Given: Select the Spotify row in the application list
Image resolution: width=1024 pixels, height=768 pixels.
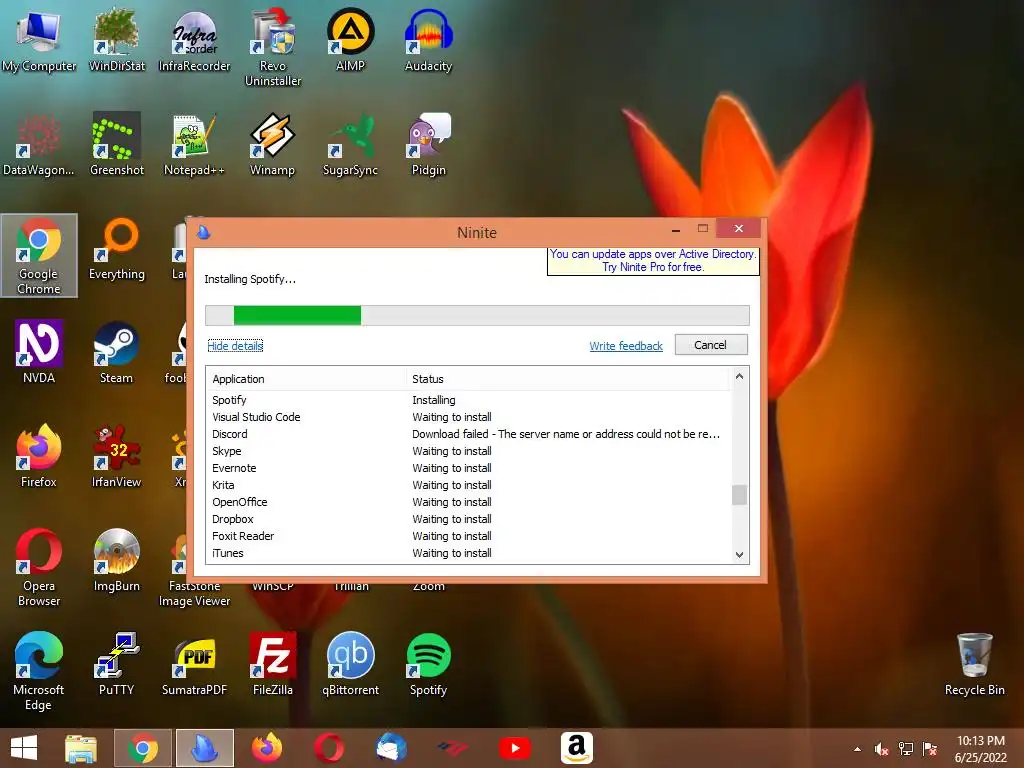Looking at the screenshot, I should coord(468,400).
